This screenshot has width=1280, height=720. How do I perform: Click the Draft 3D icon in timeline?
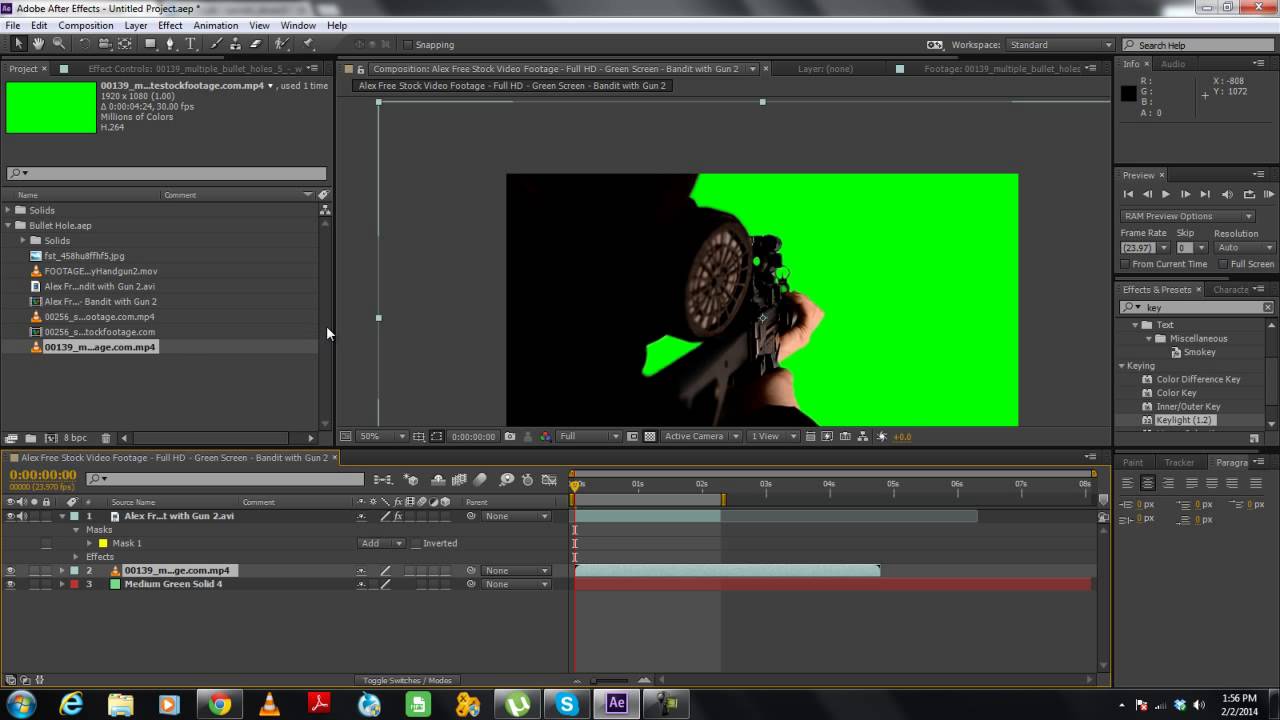[x=410, y=480]
